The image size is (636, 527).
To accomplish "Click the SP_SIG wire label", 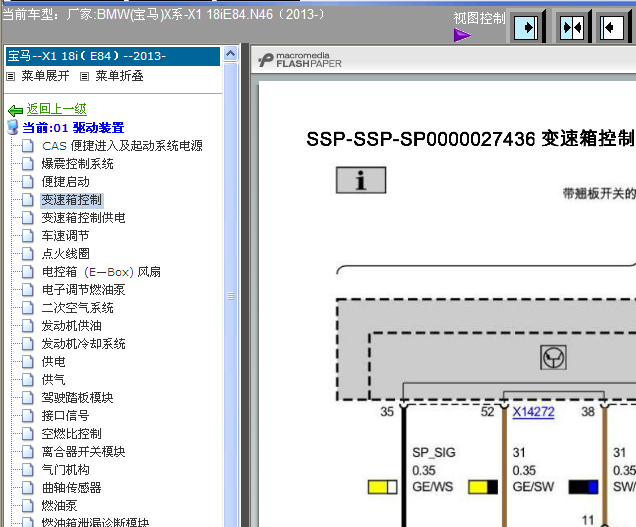I will coord(434,452).
